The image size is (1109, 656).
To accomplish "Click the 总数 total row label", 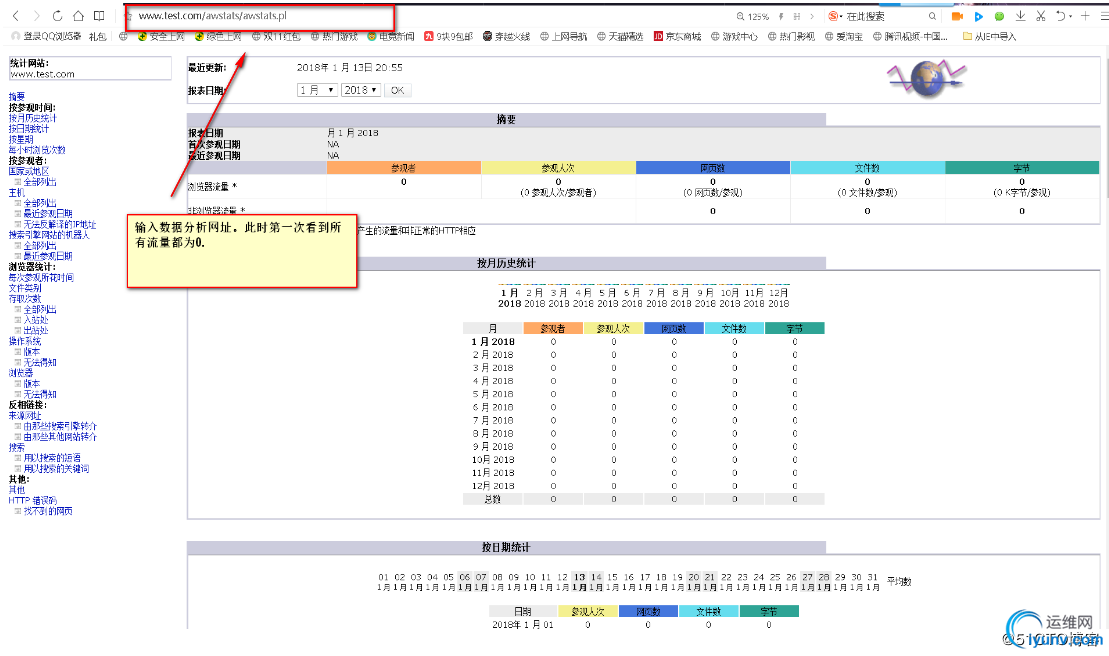I will [x=493, y=499].
